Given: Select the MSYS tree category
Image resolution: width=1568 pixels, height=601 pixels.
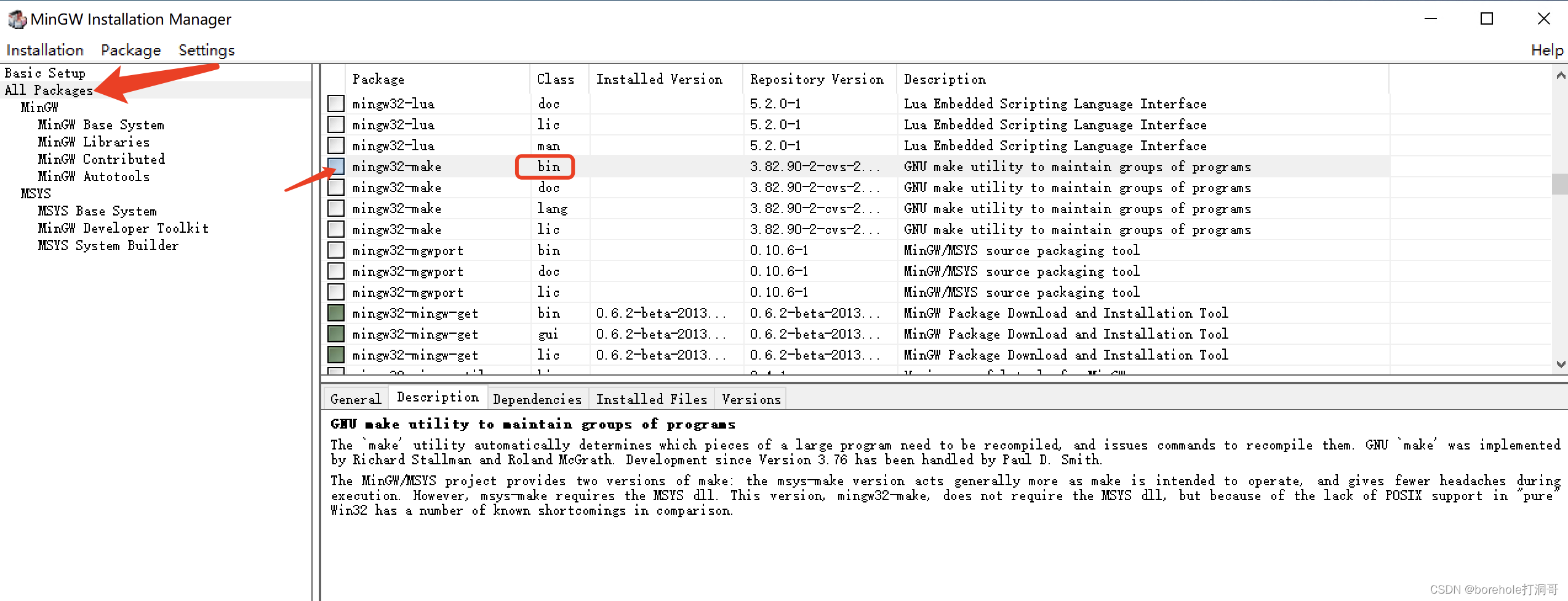Looking at the screenshot, I should click(x=36, y=194).
